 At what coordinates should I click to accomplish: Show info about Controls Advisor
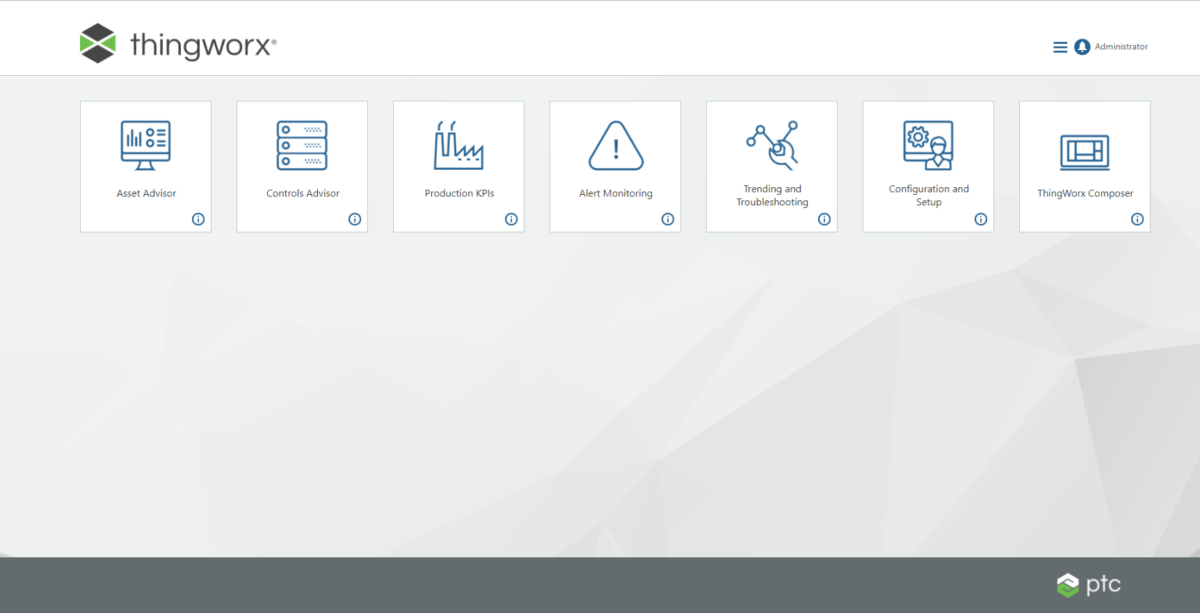354,218
